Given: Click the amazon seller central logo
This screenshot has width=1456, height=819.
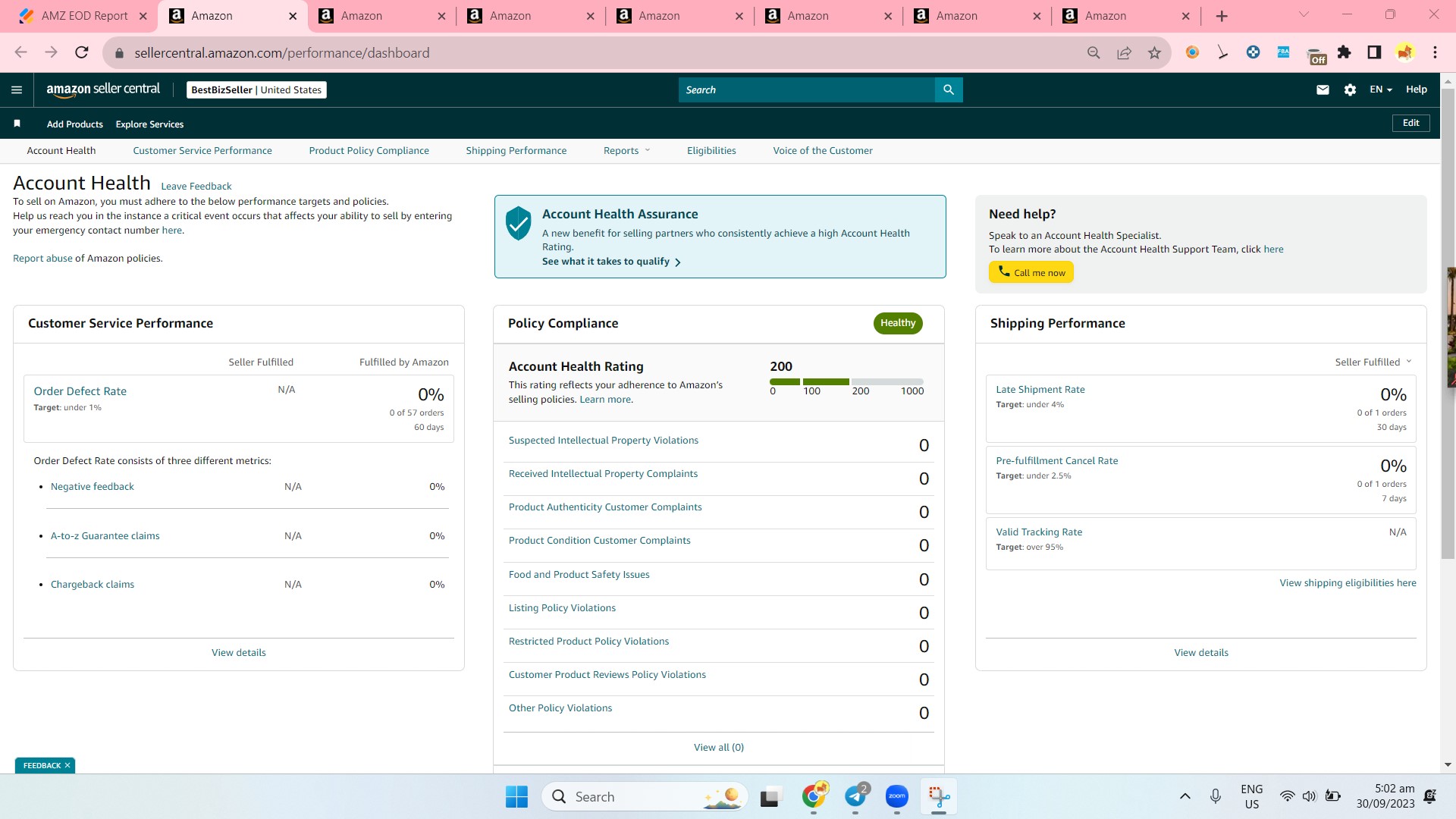Looking at the screenshot, I should tap(103, 89).
